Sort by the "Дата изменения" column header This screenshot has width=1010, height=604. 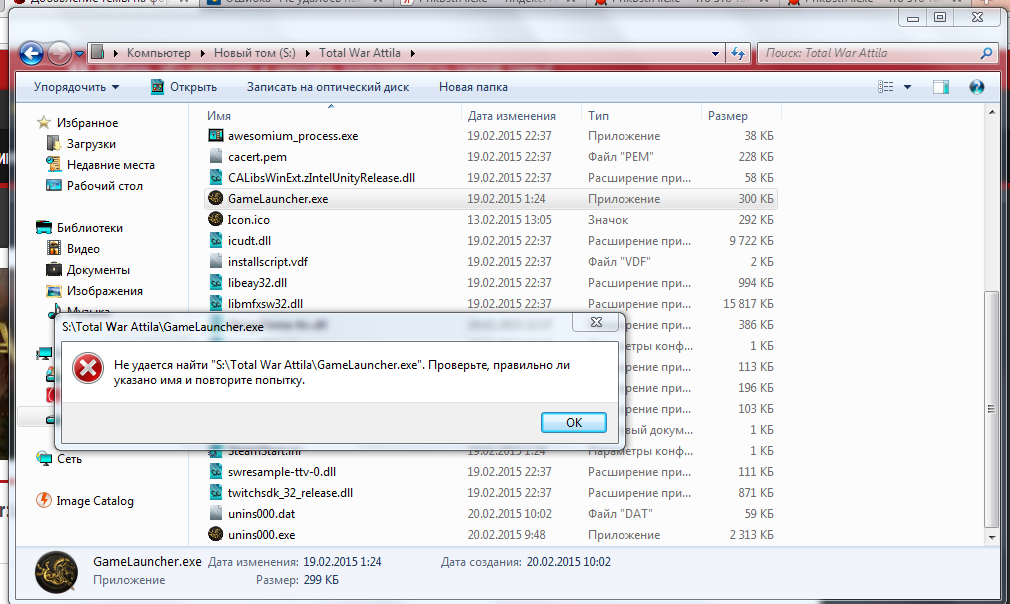pyautogui.click(x=521, y=115)
